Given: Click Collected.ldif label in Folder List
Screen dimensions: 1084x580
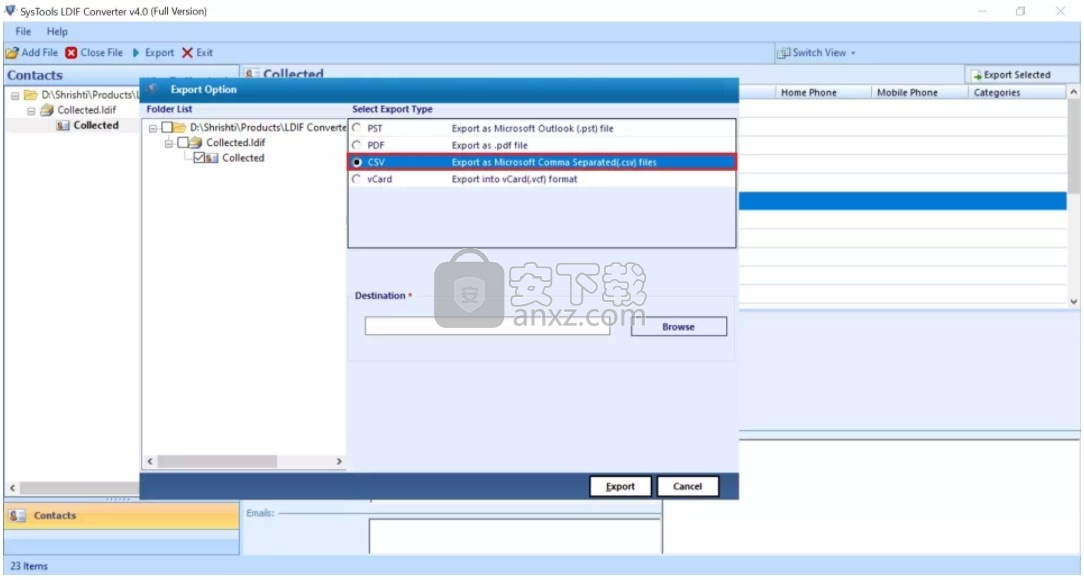Looking at the screenshot, I should click(x=235, y=143).
